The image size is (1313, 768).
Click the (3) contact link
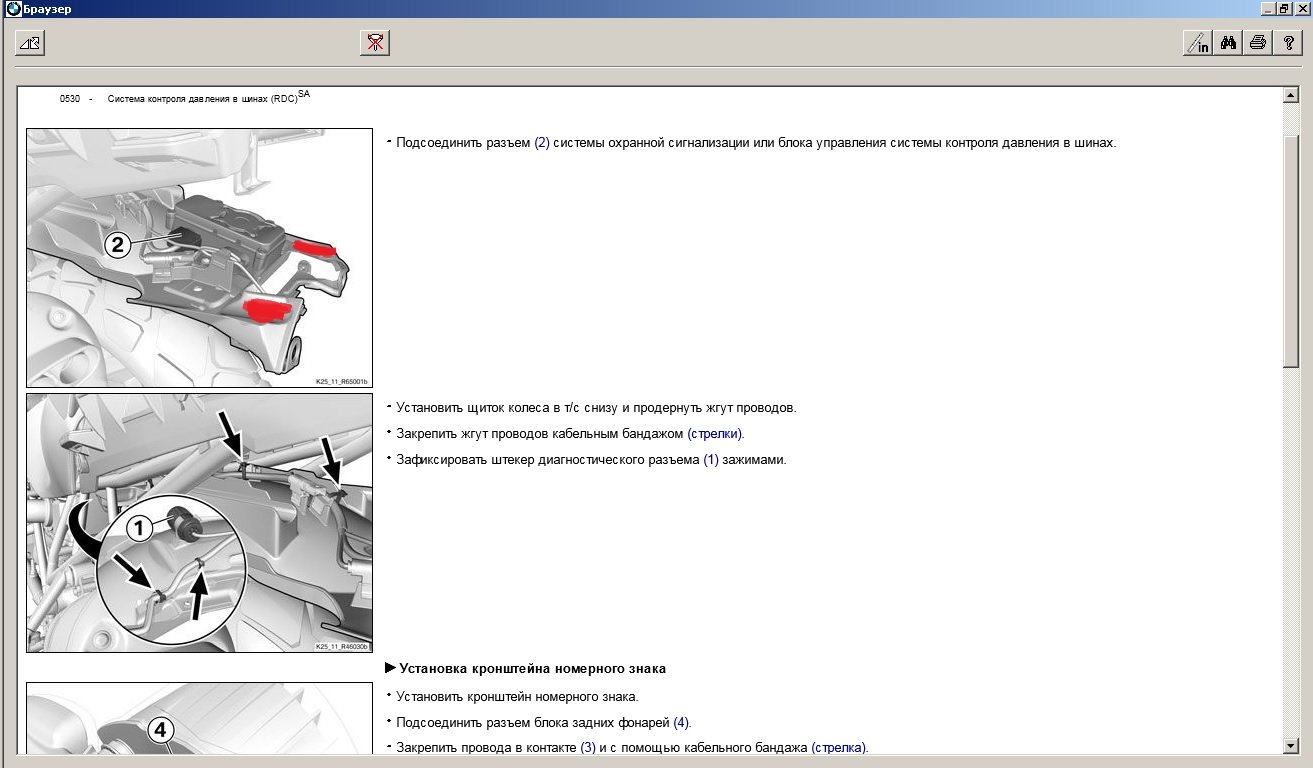coord(588,748)
